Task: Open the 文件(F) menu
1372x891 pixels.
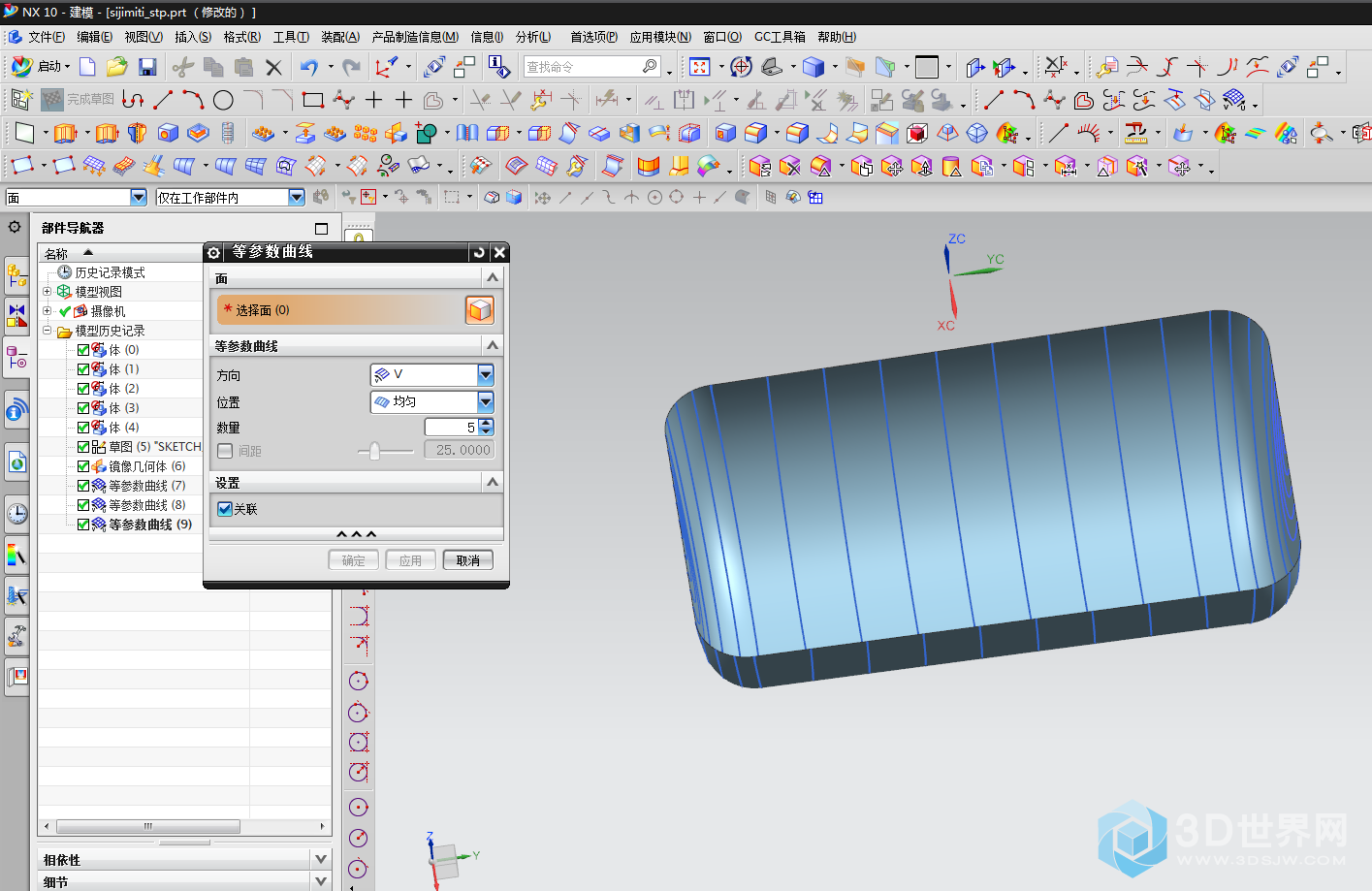Action: (47, 37)
